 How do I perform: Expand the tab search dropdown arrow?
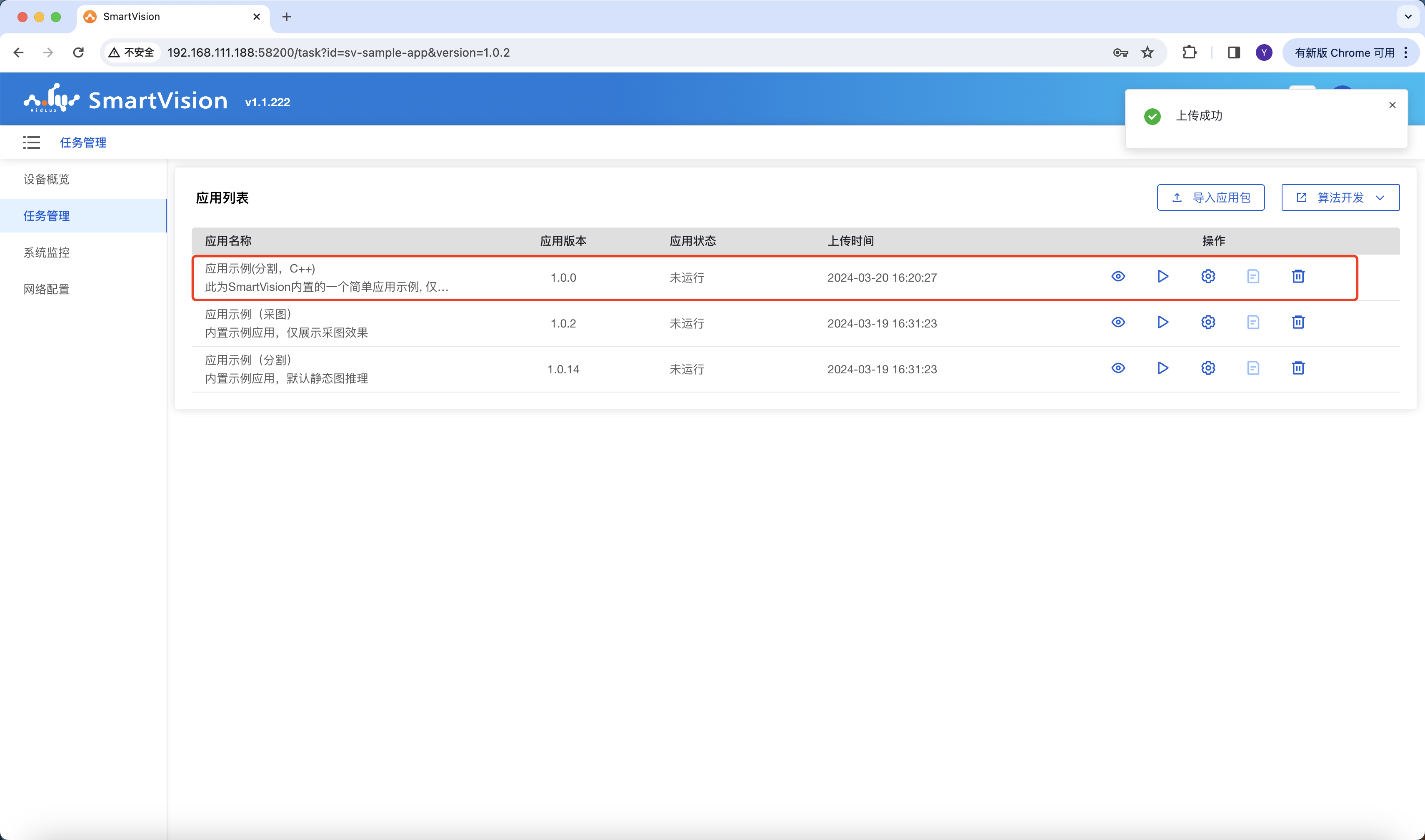point(1408,17)
